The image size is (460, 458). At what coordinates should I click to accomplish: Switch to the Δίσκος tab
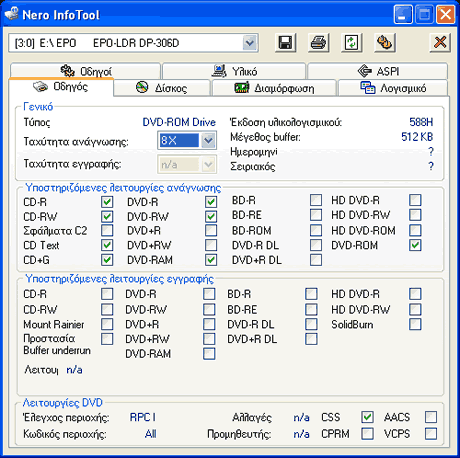162,88
